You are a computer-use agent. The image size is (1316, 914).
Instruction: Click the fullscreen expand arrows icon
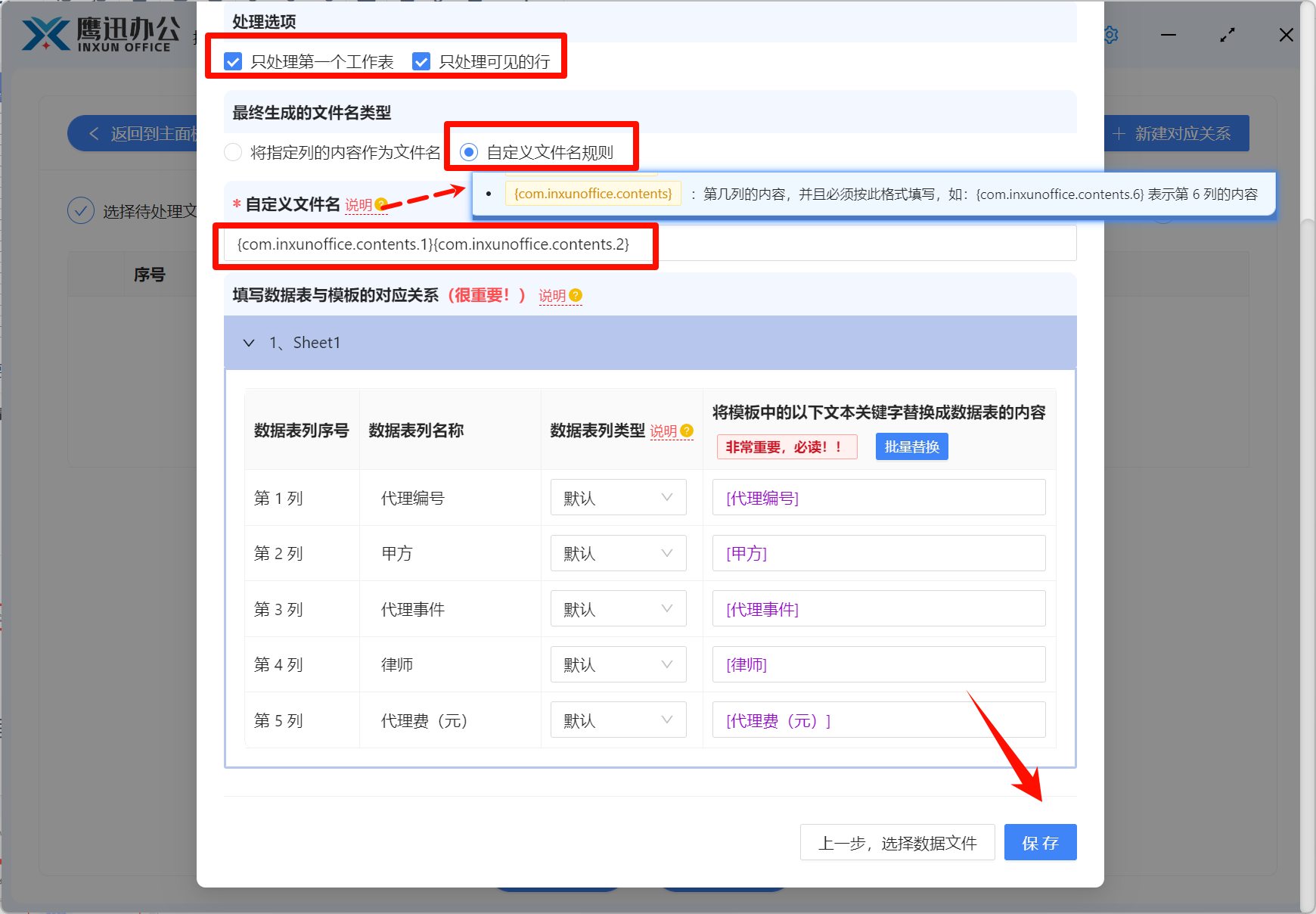[1228, 35]
